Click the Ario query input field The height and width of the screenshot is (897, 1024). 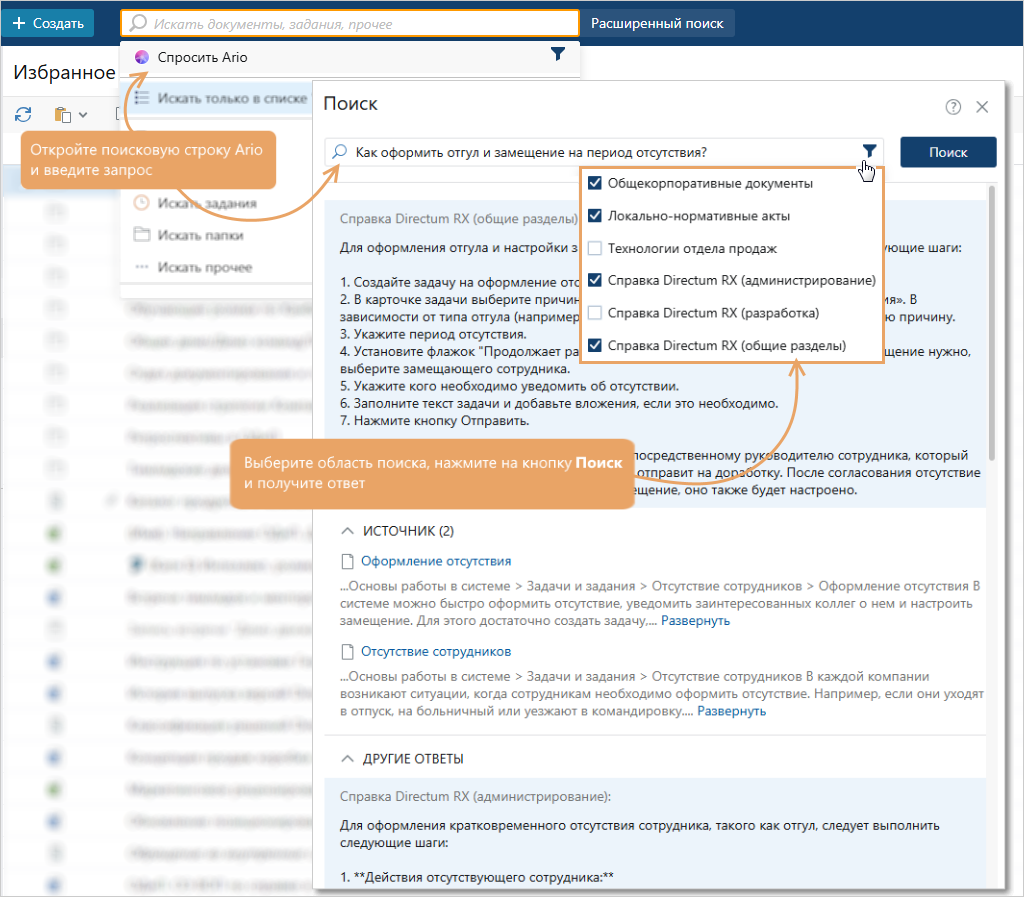point(604,152)
